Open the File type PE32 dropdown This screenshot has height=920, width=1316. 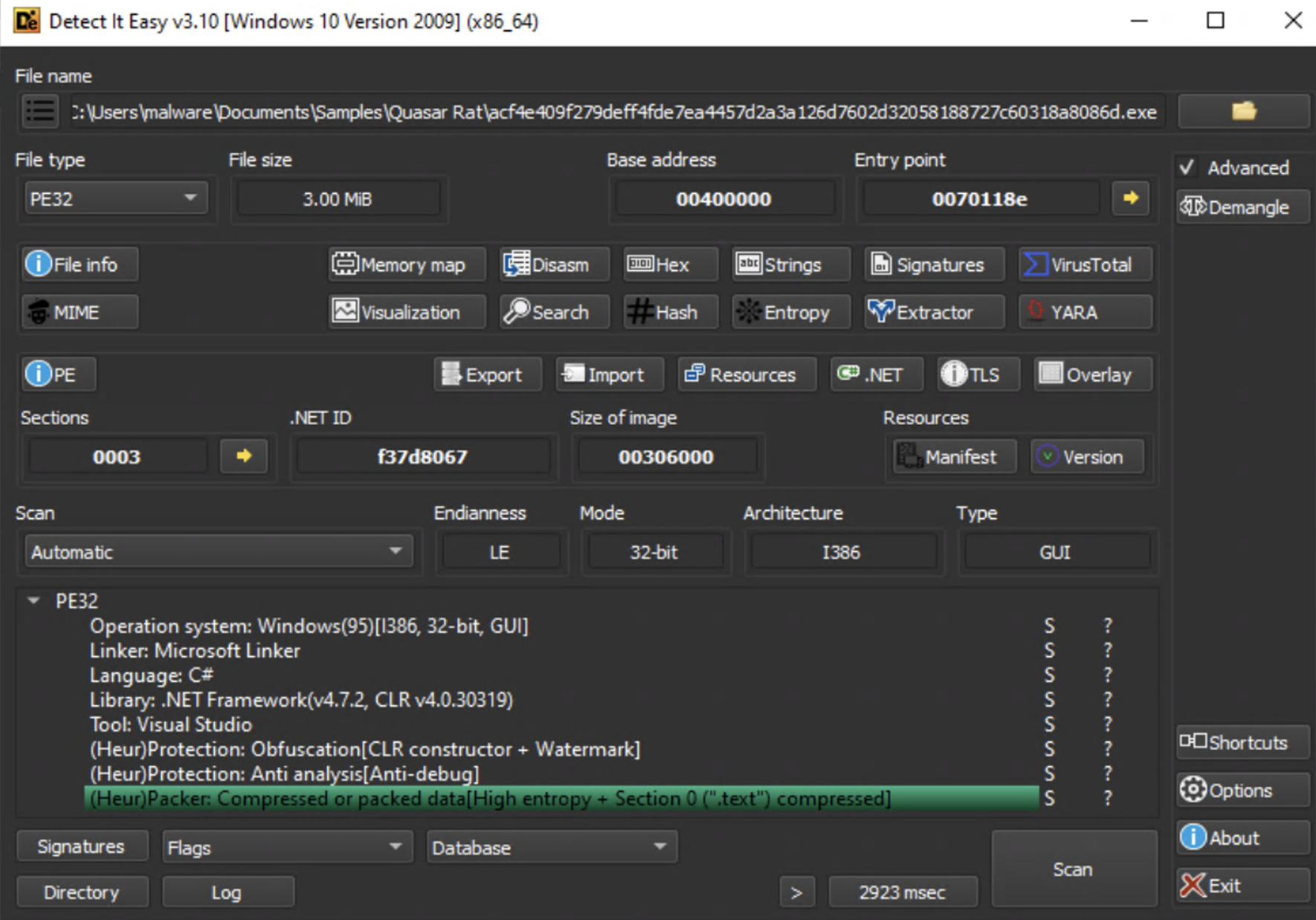(x=116, y=198)
